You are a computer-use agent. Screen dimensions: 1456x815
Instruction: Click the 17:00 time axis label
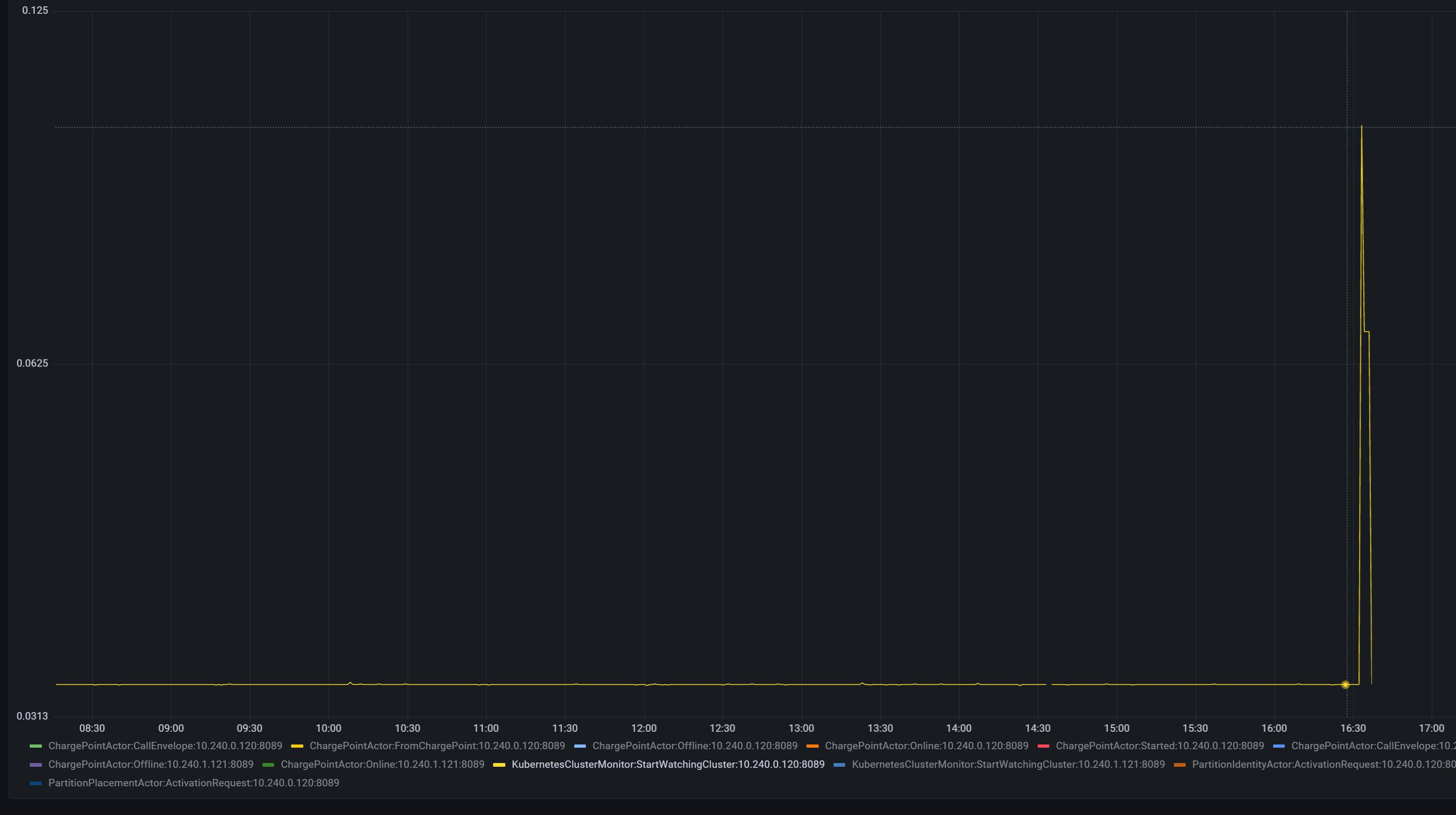(1431, 728)
